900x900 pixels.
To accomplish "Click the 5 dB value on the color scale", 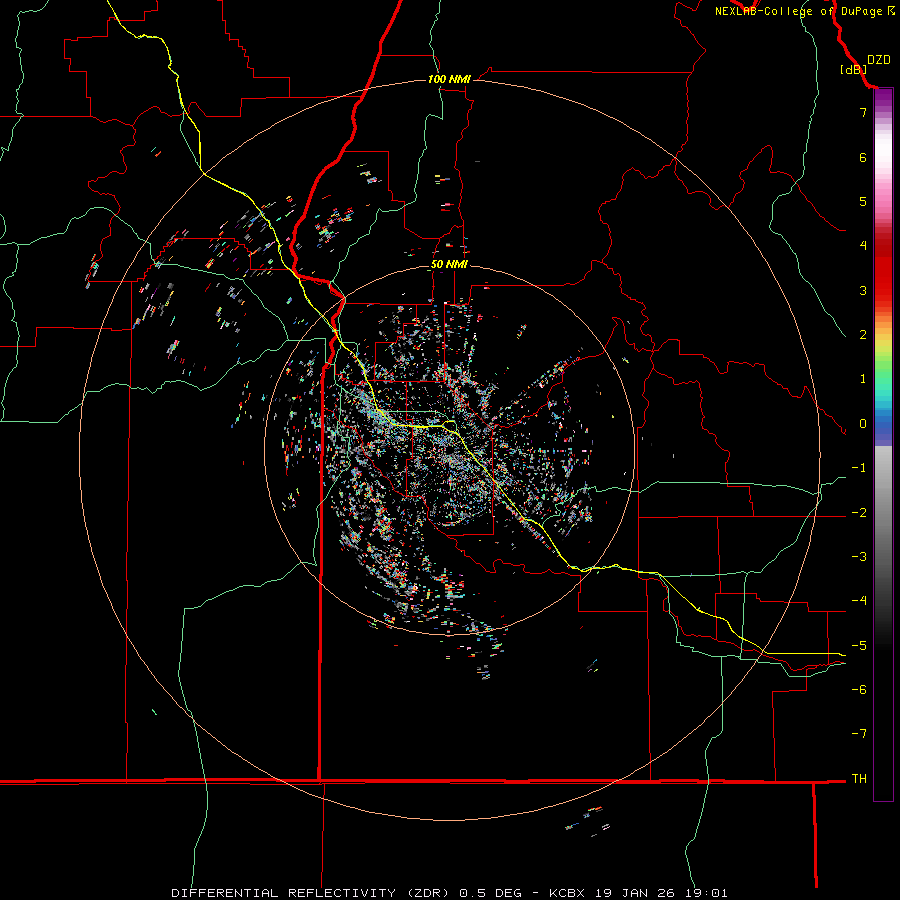I will (x=863, y=201).
